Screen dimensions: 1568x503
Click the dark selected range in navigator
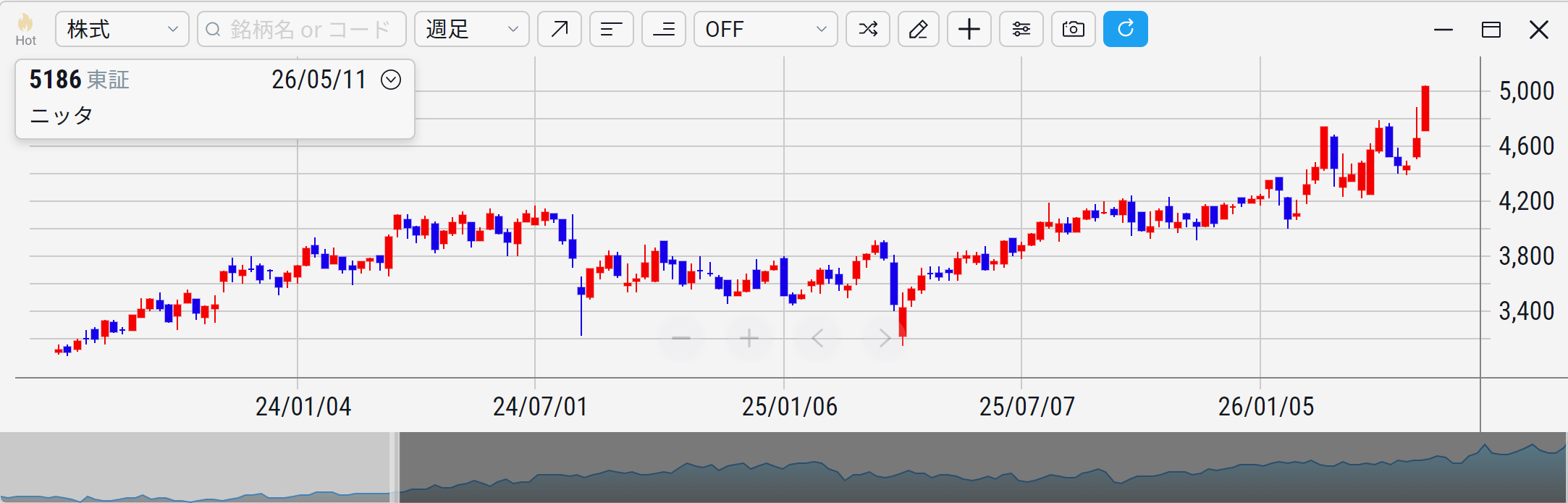983,467
